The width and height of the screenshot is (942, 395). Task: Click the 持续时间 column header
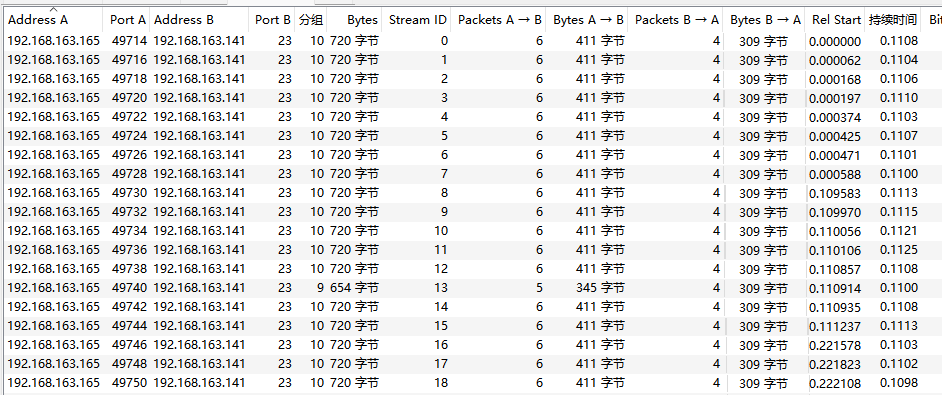pyautogui.click(x=893, y=19)
